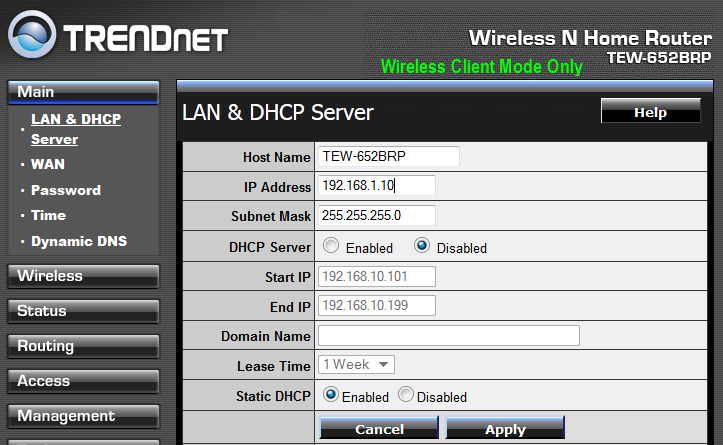Click the Cancel button
The height and width of the screenshot is (445, 723).
[x=379, y=428]
